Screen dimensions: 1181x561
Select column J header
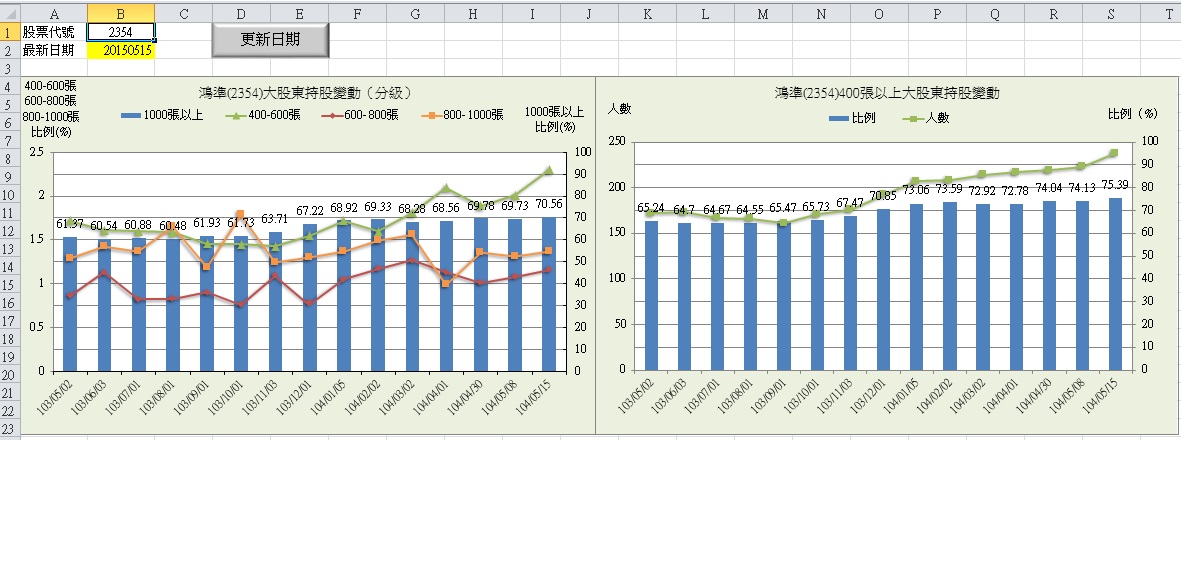589,14
